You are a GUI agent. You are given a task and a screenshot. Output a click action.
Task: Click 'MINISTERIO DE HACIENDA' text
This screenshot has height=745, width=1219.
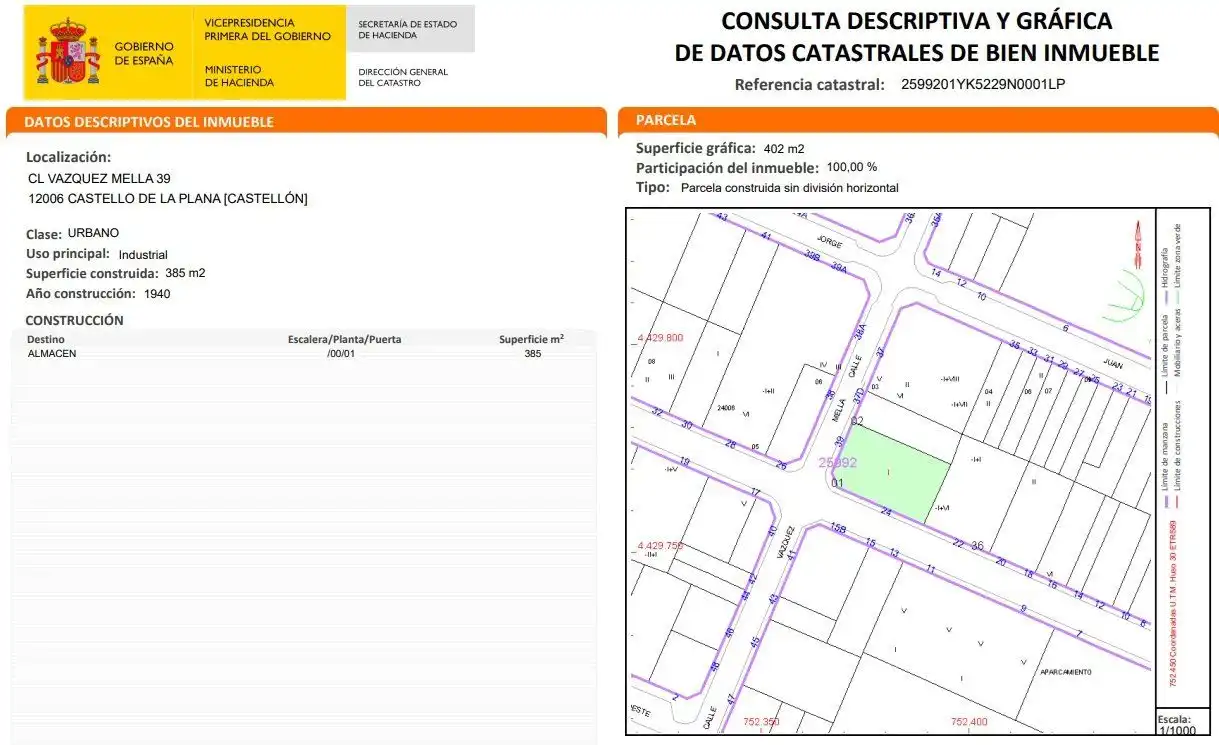(x=240, y=76)
